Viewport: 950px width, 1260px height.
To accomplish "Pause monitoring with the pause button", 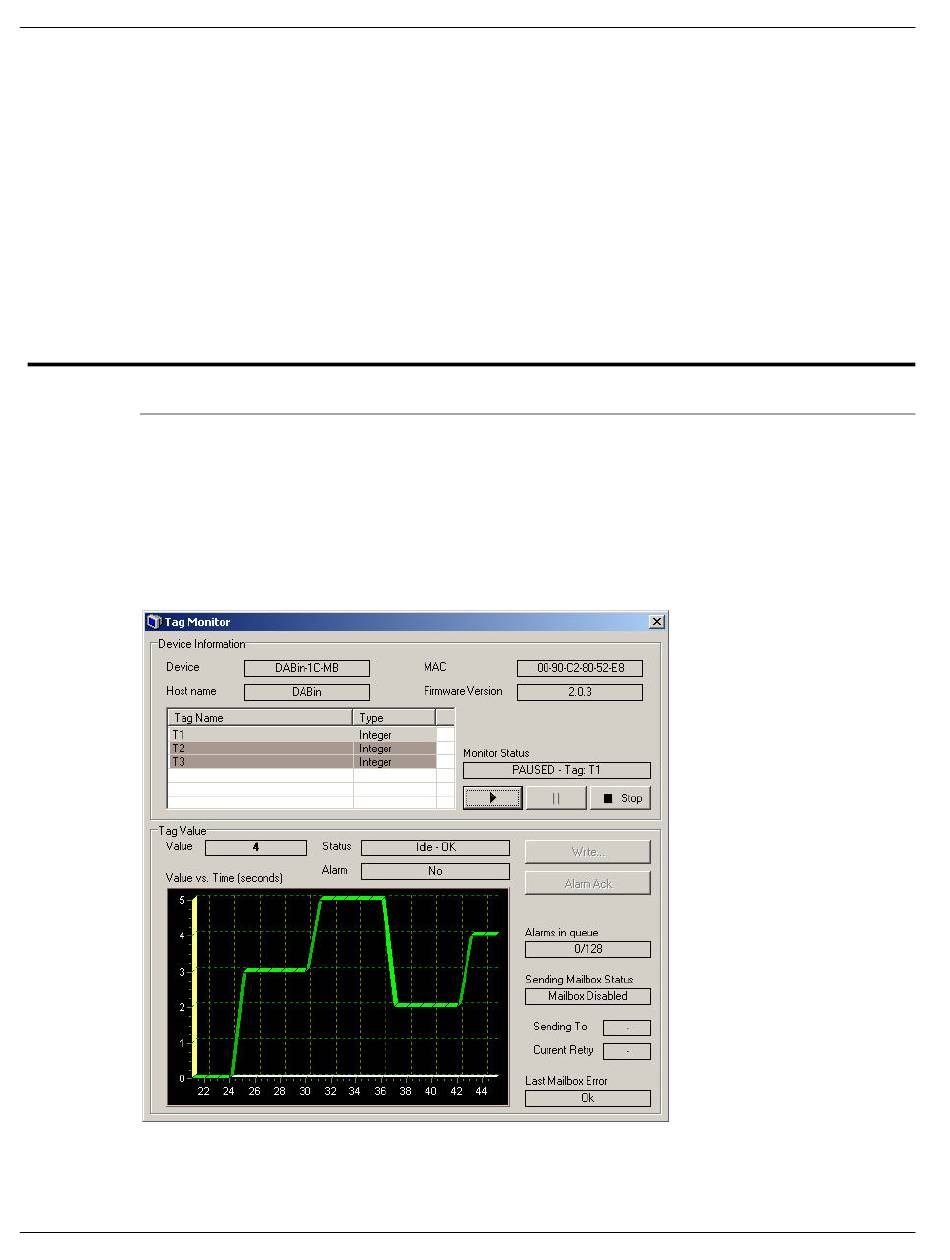I will coord(556,798).
